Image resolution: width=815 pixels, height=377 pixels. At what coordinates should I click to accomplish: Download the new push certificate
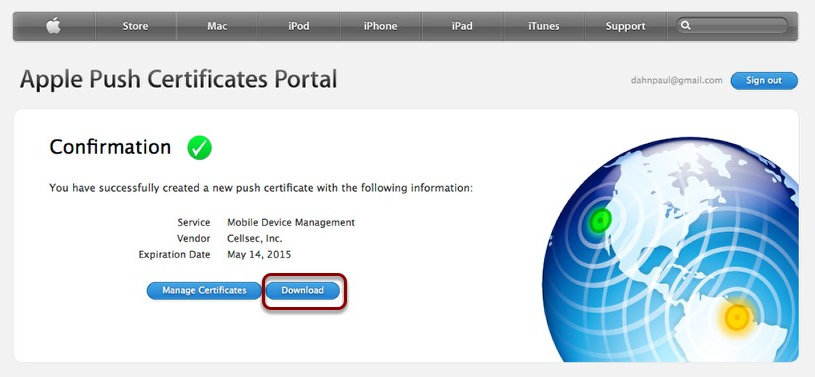pos(303,291)
